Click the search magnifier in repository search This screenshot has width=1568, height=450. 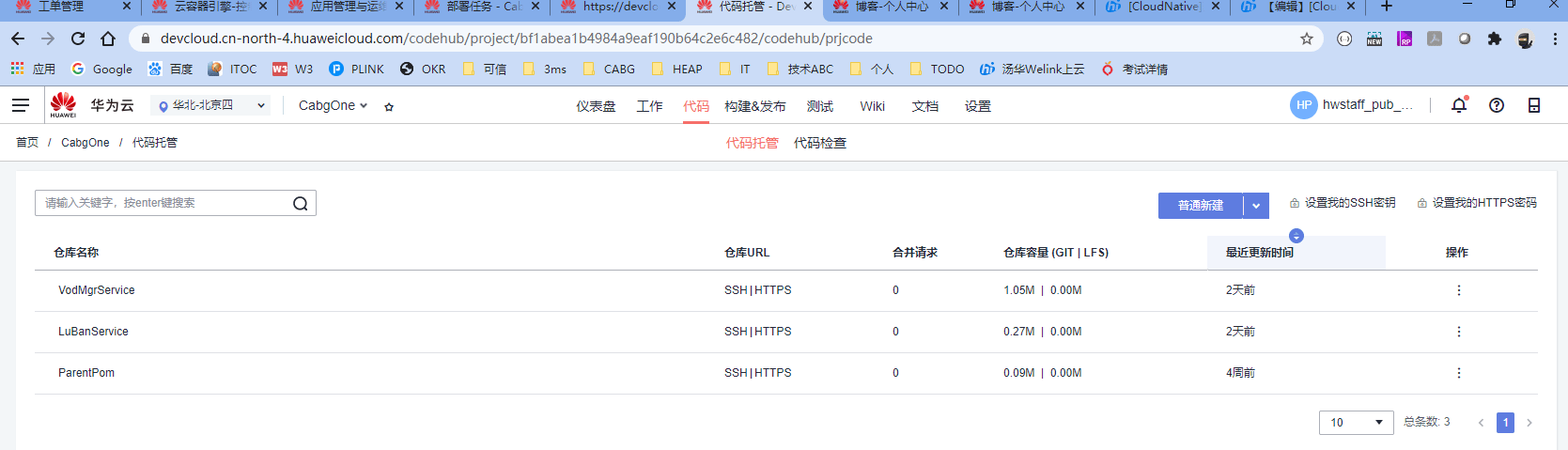click(300, 203)
